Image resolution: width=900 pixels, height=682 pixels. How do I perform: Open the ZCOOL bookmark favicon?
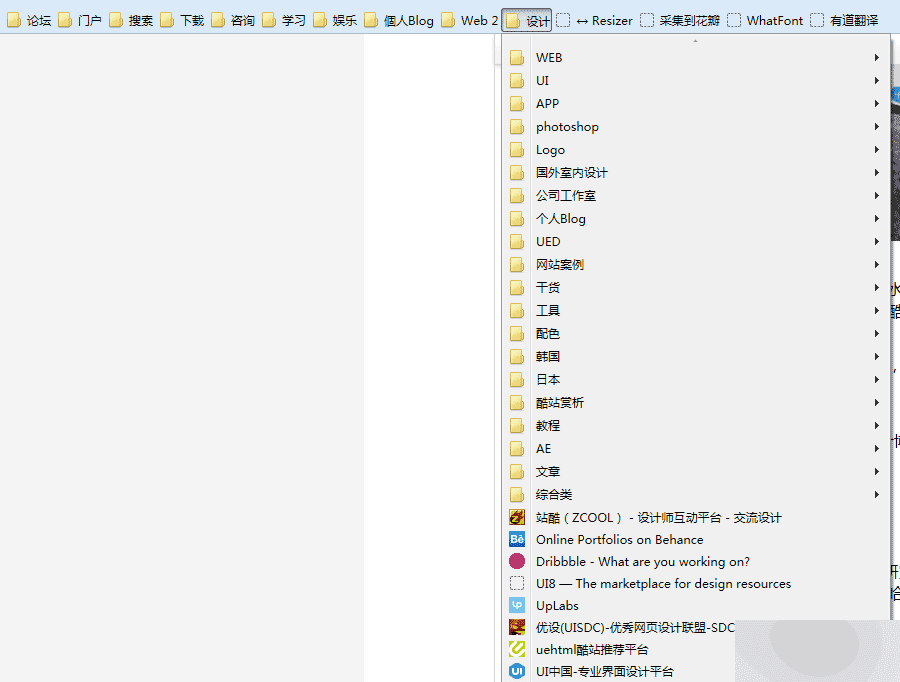517,517
